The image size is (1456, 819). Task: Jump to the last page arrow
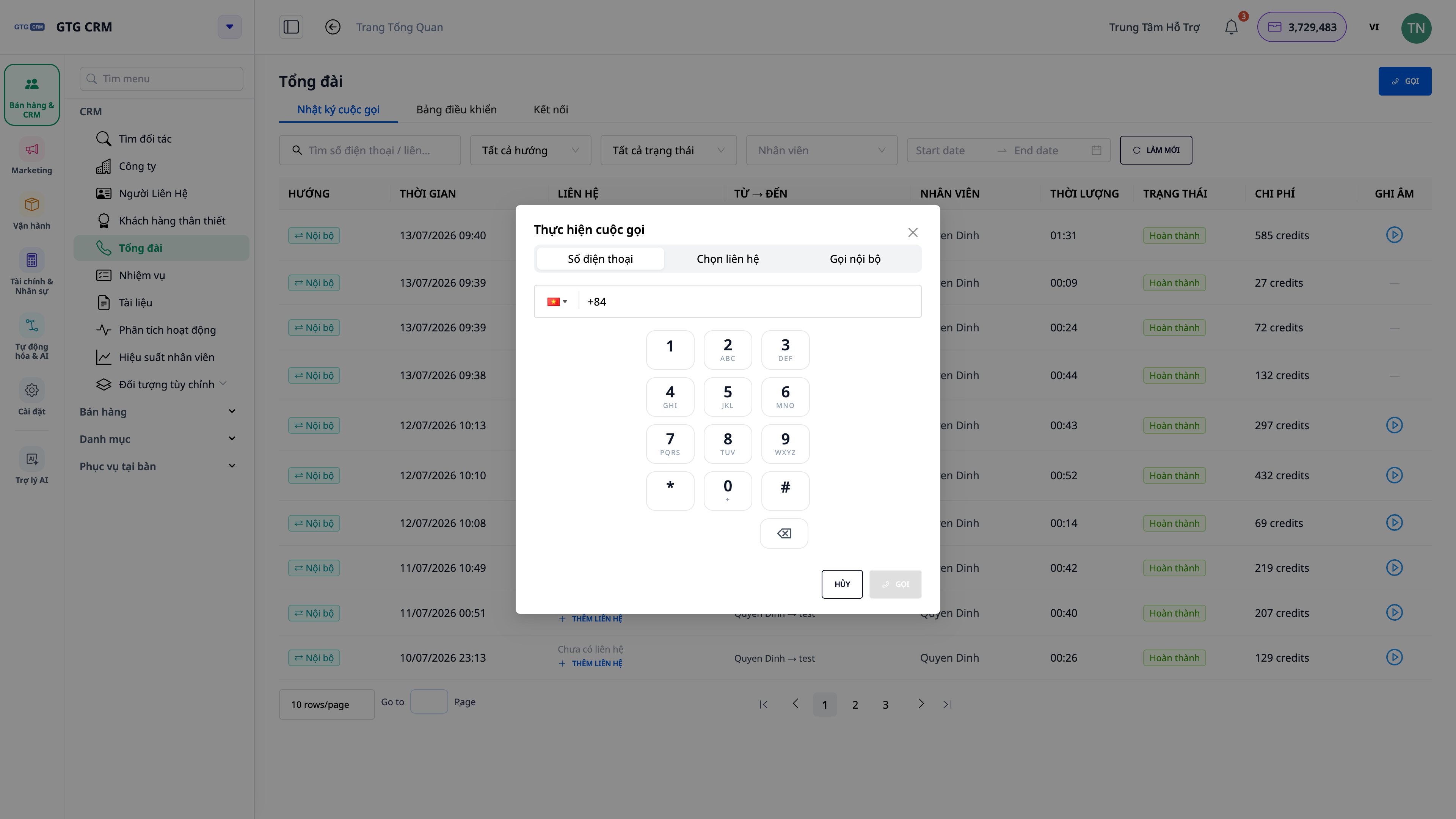[947, 704]
